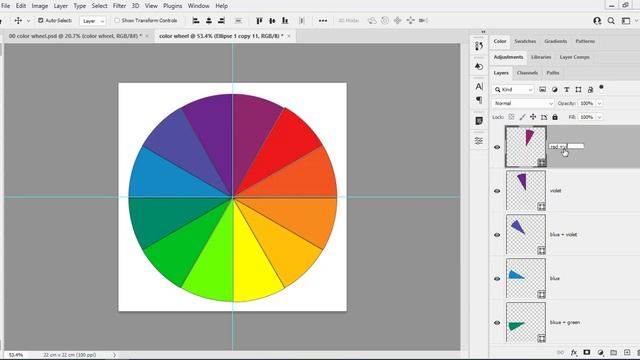Image resolution: width=640 pixels, height=360 pixels.
Task: Open the Gradients tab
Action: (x=556, y=41)
